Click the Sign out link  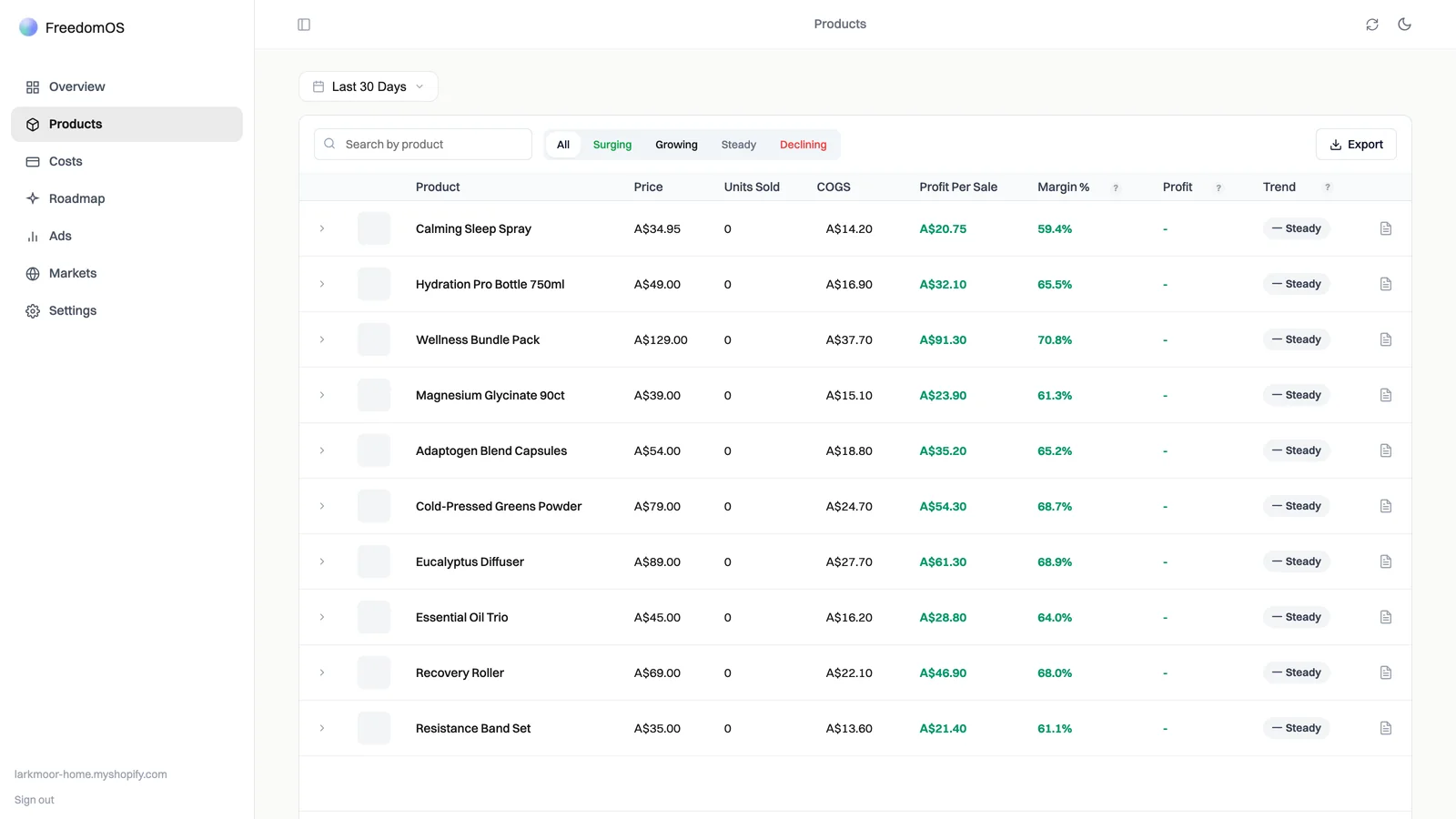pyautogui.click(x=35, y=800)
